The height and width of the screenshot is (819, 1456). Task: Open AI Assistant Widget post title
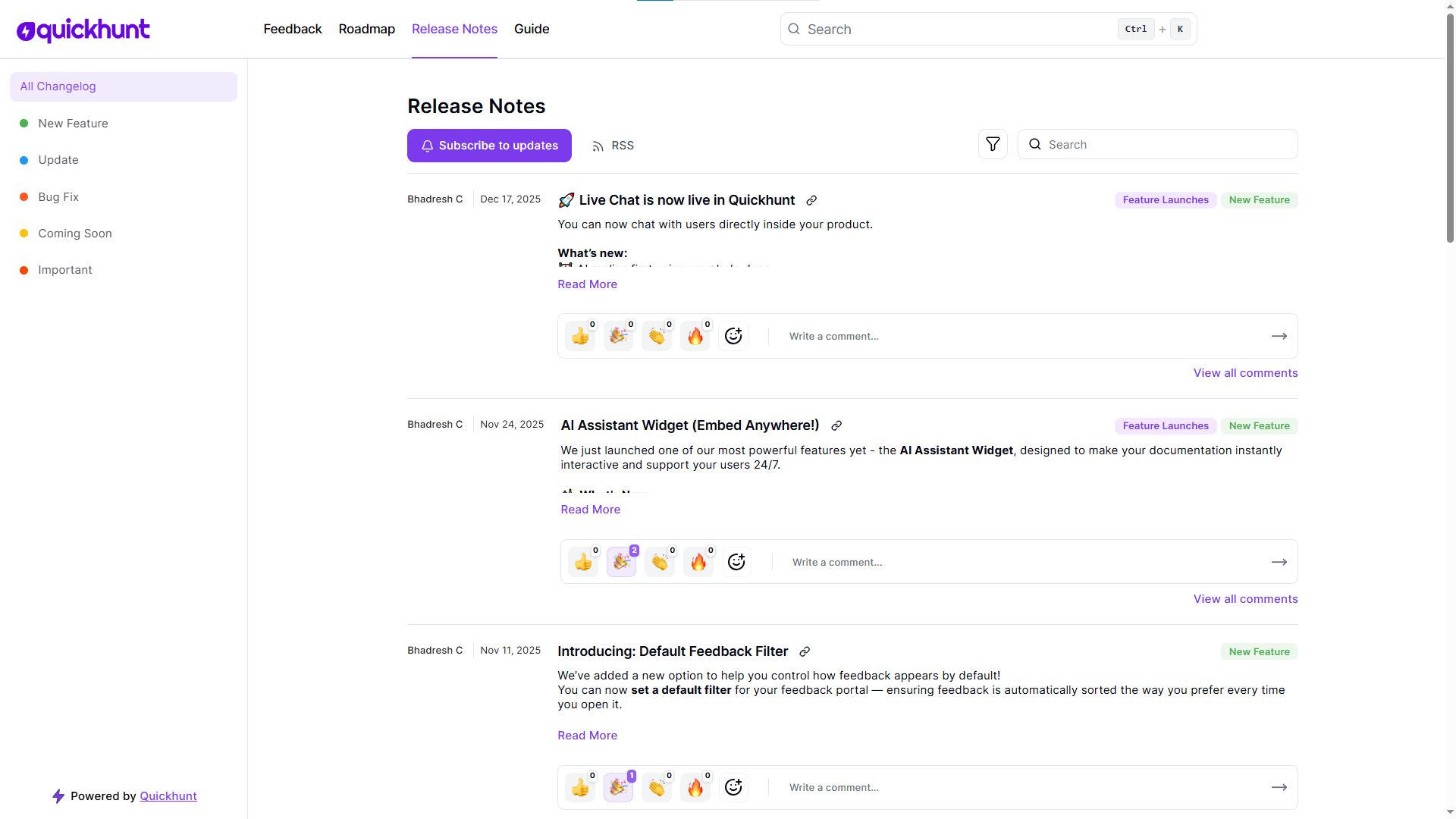[x=689, y=425]
